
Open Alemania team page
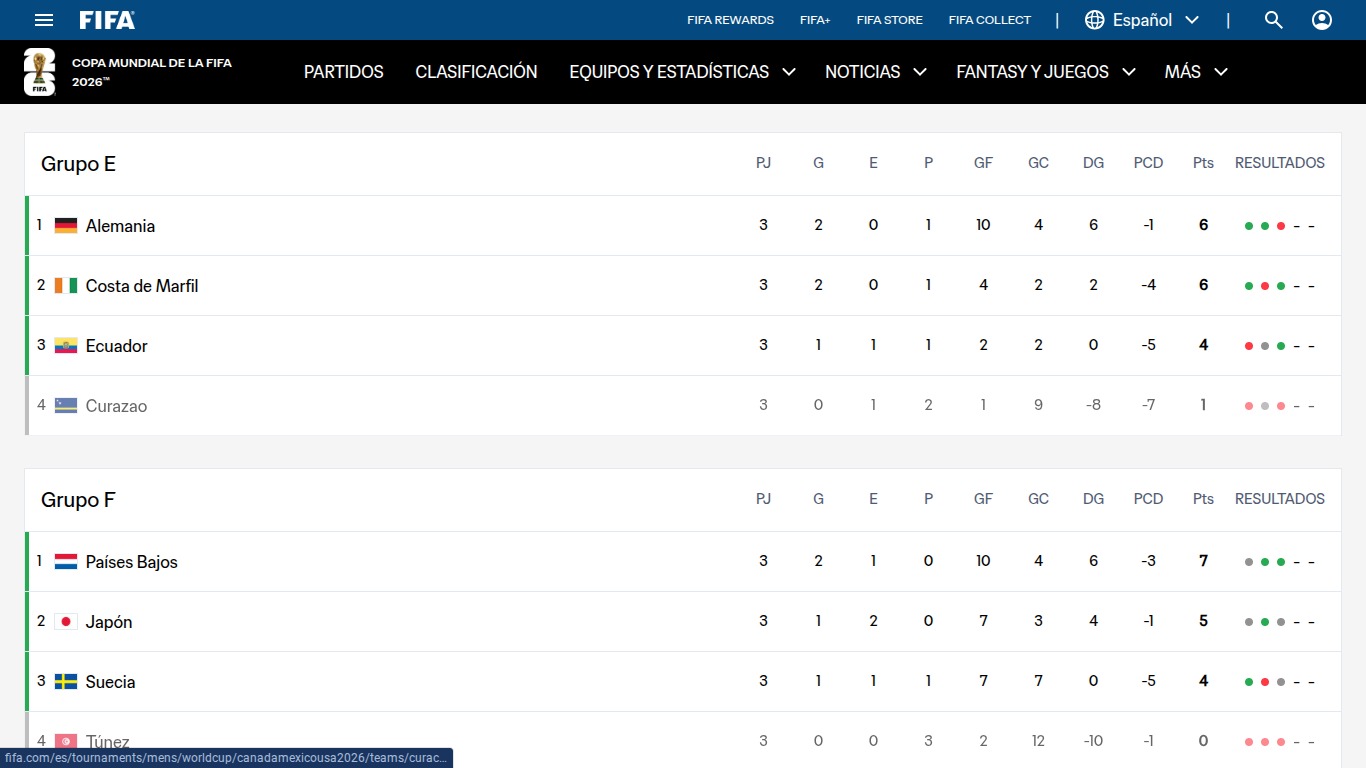[x=120, y=226]
